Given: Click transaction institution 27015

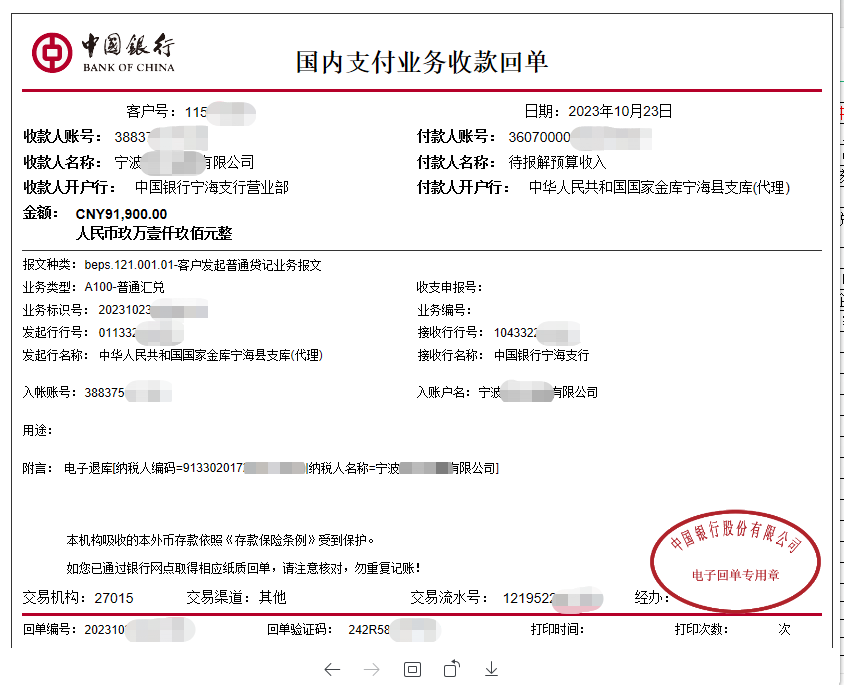Looking at the screenshot, I should tap(114, 598).
